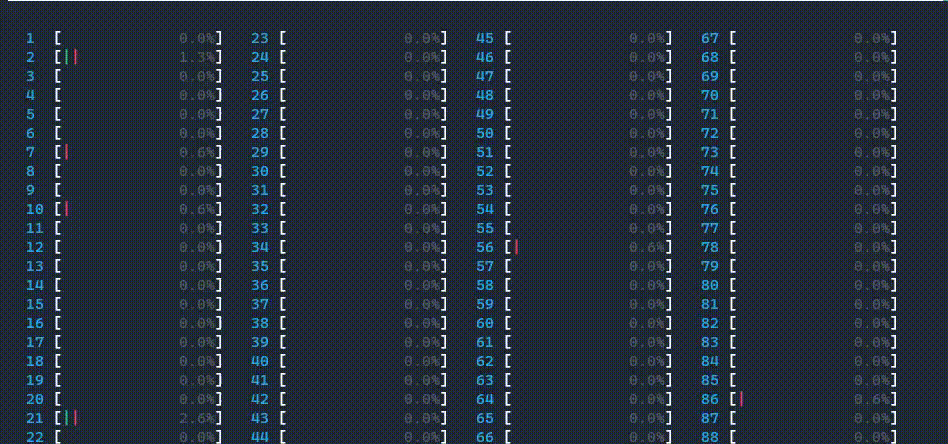Click the CPU number label 45
948x444 pixels.
[x=485, y=38]
